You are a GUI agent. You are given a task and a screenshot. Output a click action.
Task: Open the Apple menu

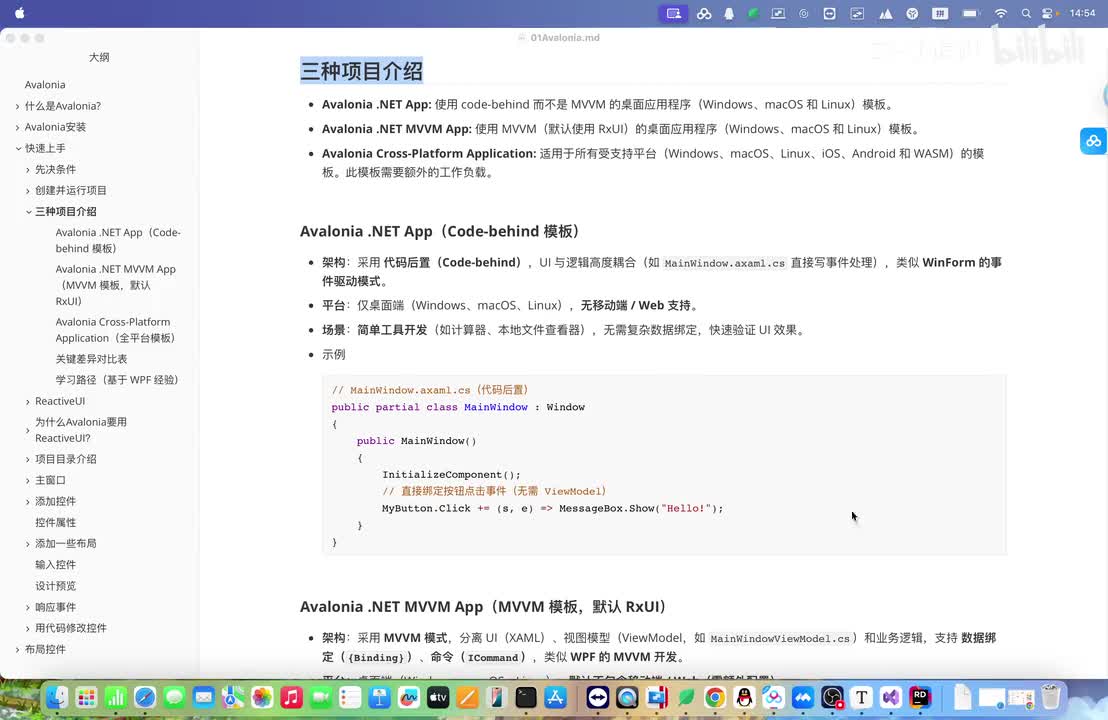(x=20, y=13)
